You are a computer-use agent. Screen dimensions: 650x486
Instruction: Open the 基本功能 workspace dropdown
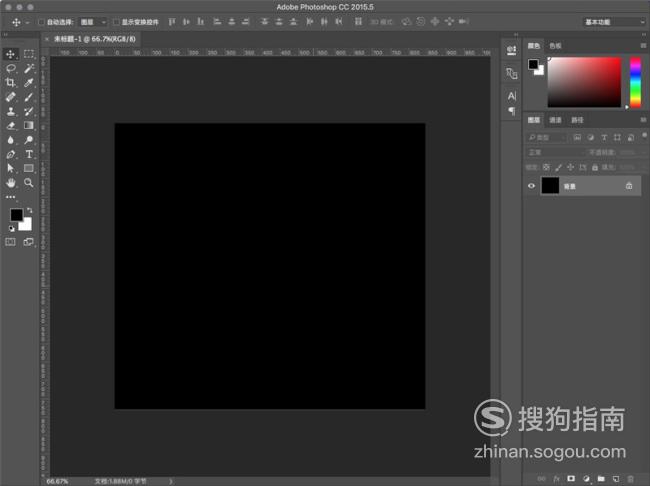(614, 22)
